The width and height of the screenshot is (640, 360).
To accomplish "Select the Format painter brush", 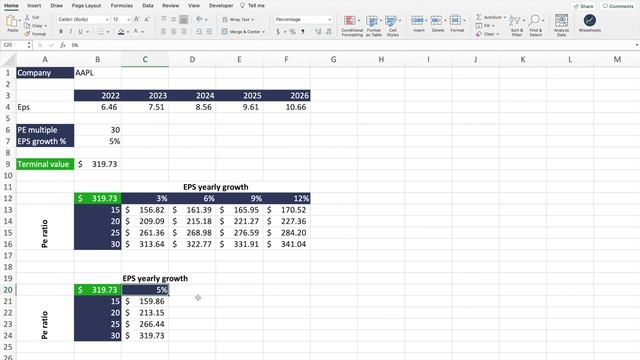I will 27,34.
